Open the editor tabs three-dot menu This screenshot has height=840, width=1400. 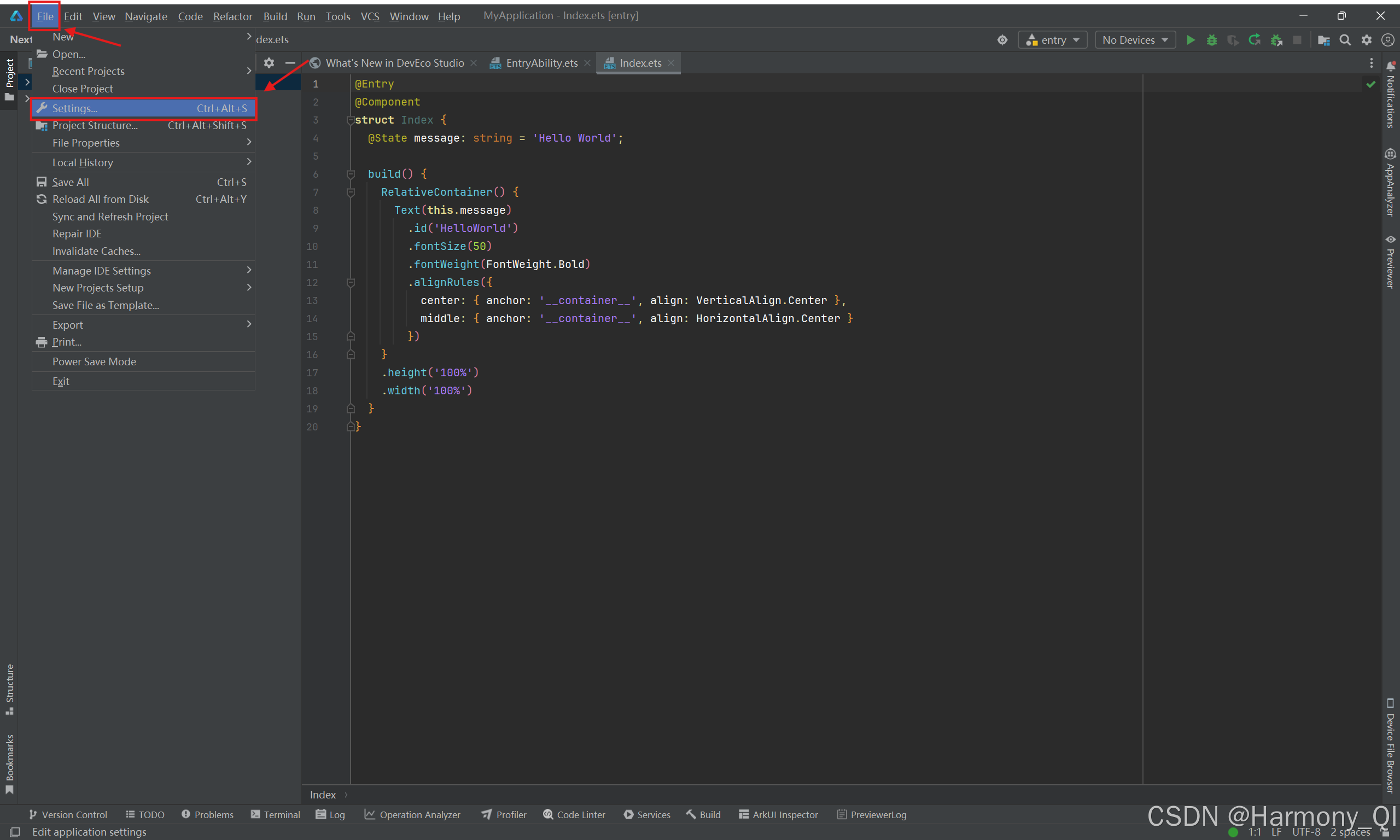coord(1371,63)
